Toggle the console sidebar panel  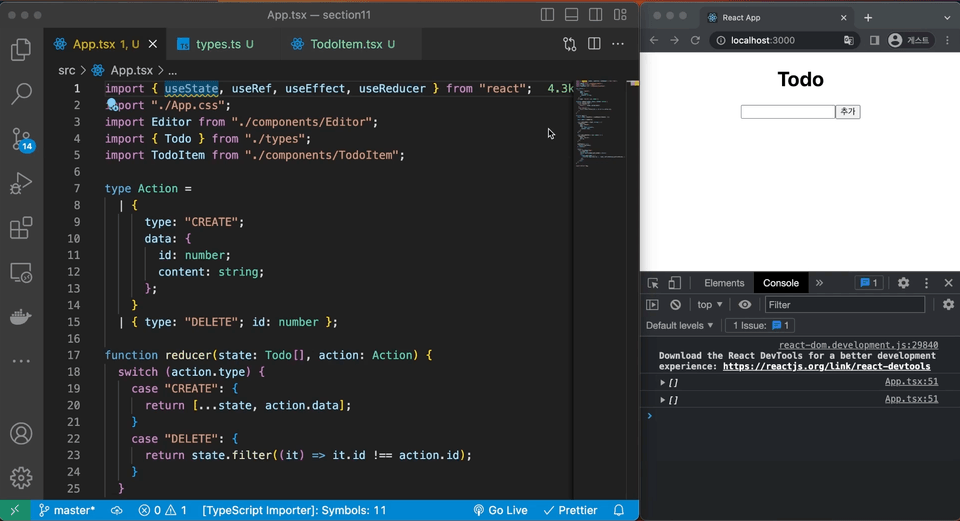tap(653, 305)
